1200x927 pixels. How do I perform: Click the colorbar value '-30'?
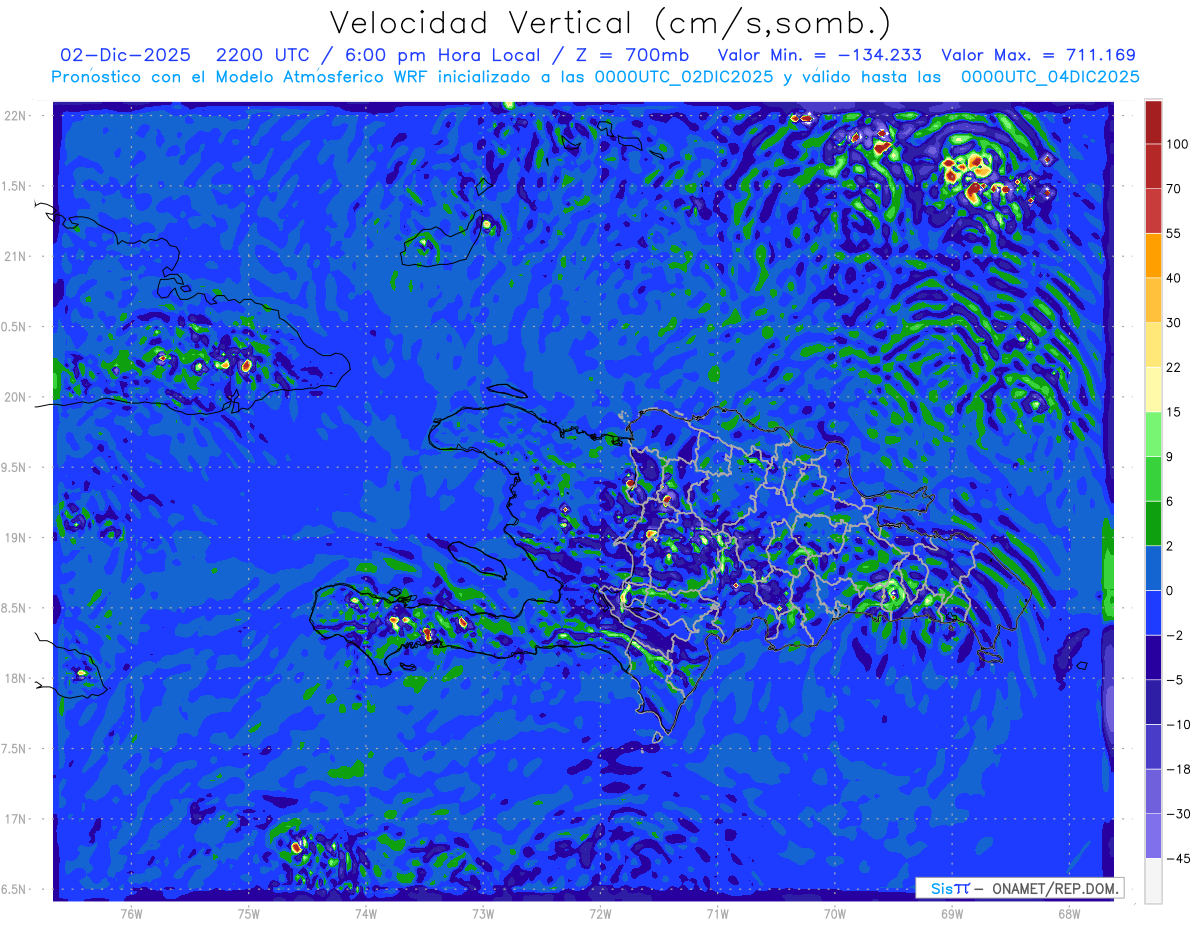click(x=1178, y=814)
